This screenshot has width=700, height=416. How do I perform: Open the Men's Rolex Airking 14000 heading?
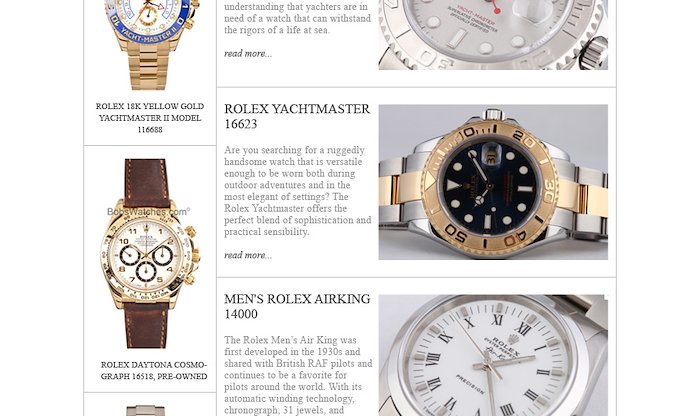coord(297,306)
